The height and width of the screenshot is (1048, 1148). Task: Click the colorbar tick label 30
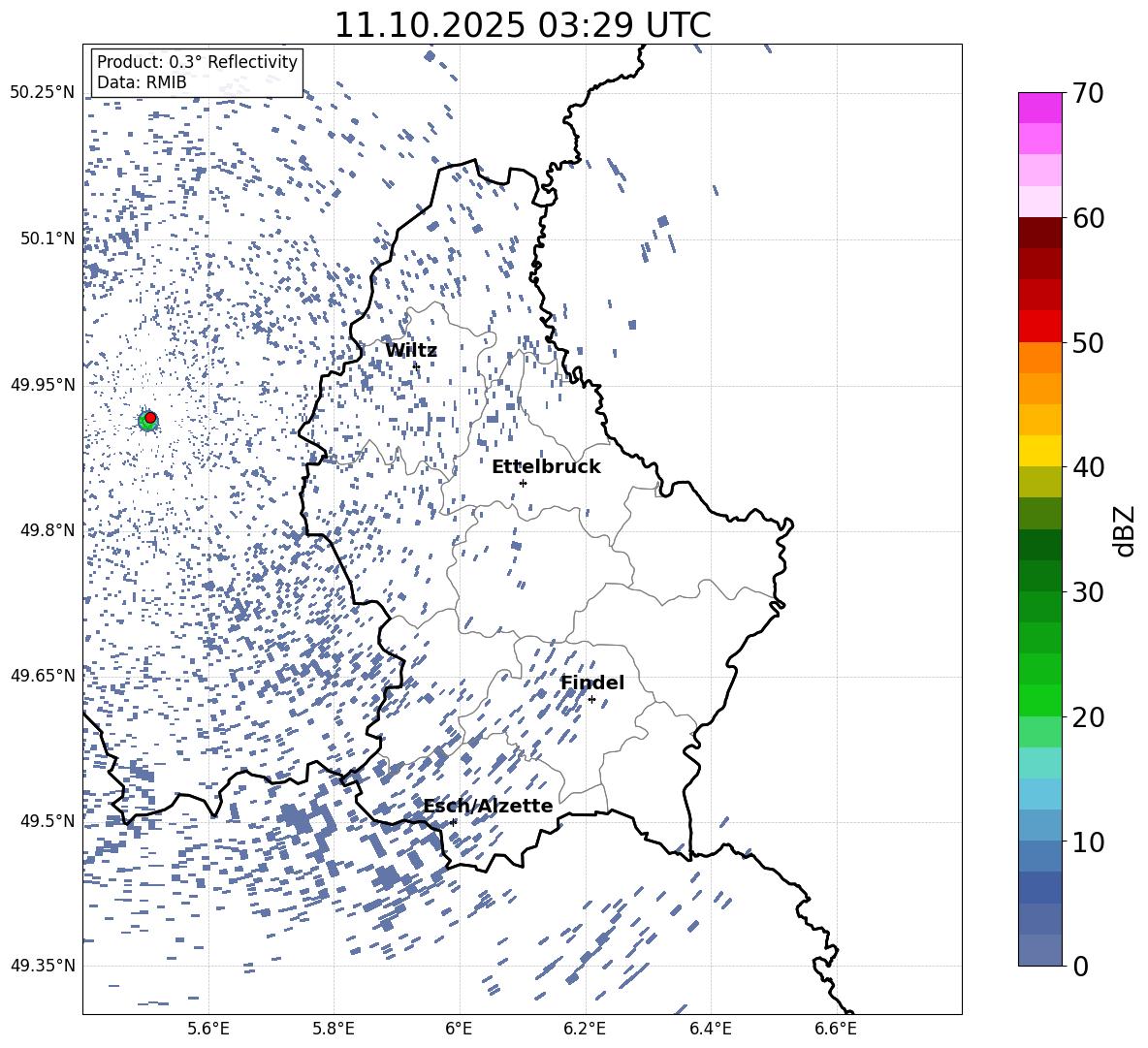point(1088,592)
